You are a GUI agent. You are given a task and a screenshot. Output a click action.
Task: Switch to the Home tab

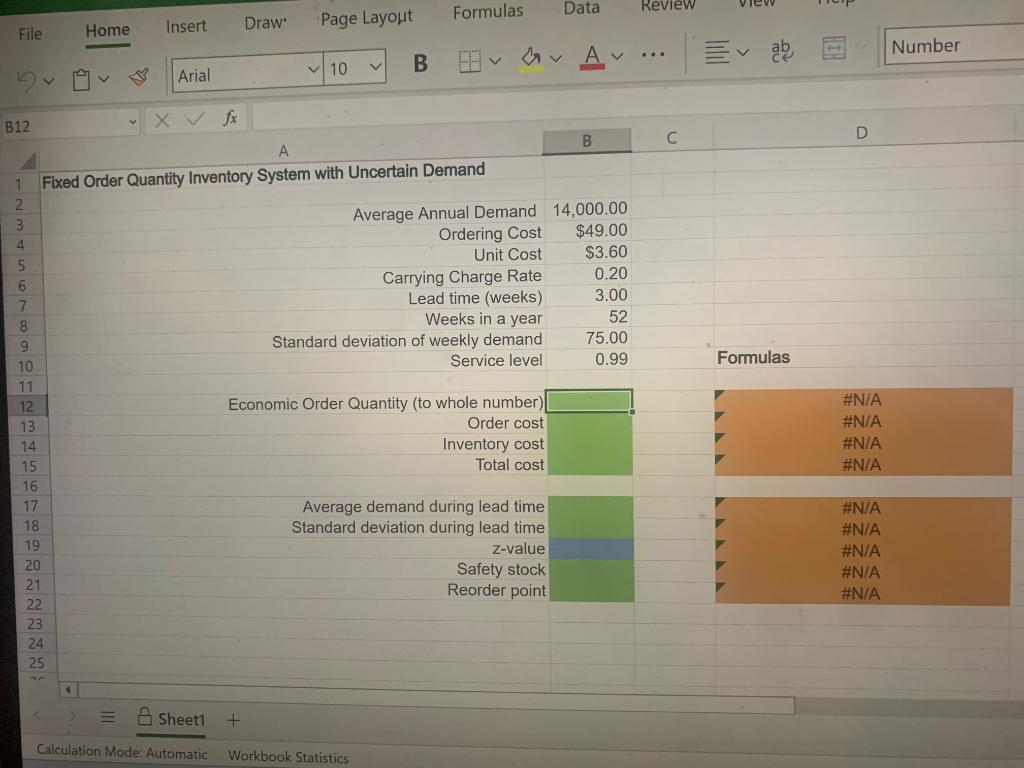(108, 30)
